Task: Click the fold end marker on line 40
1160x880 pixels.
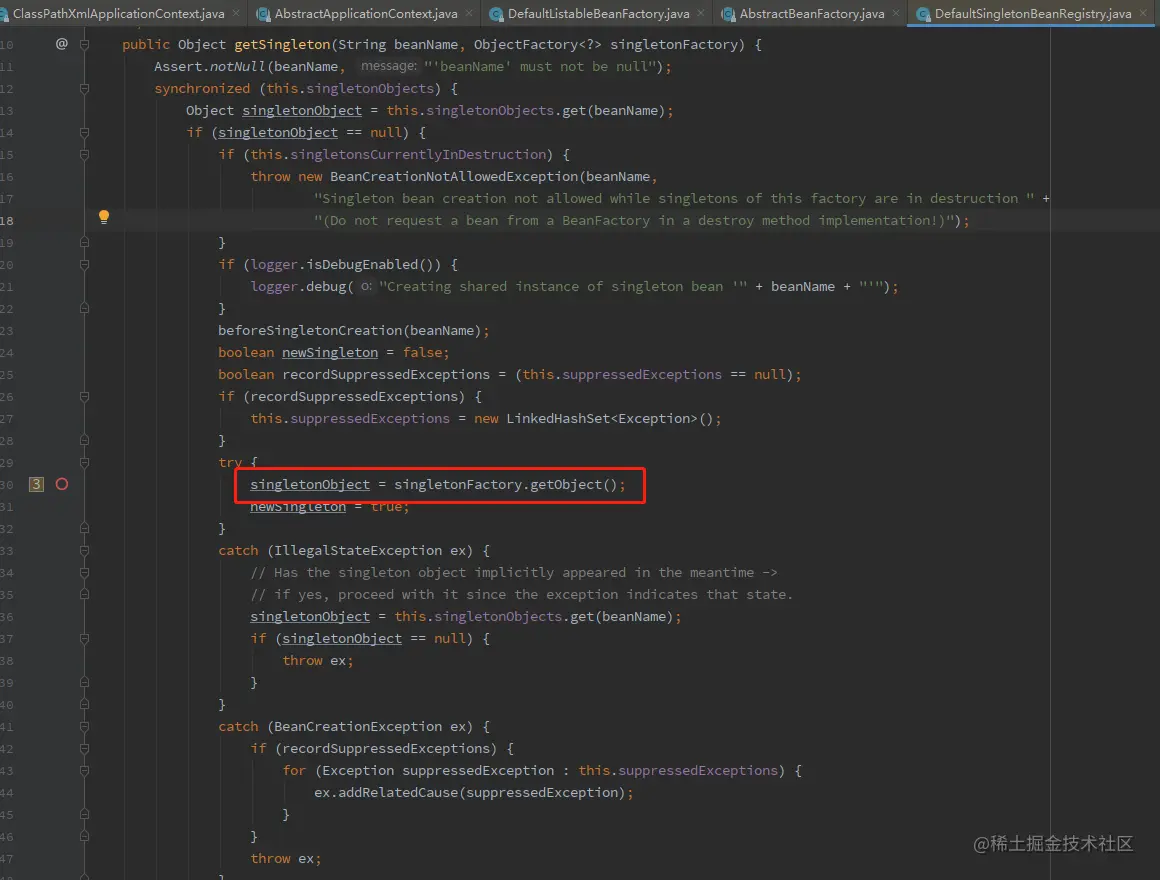Action: pos(84,705)
